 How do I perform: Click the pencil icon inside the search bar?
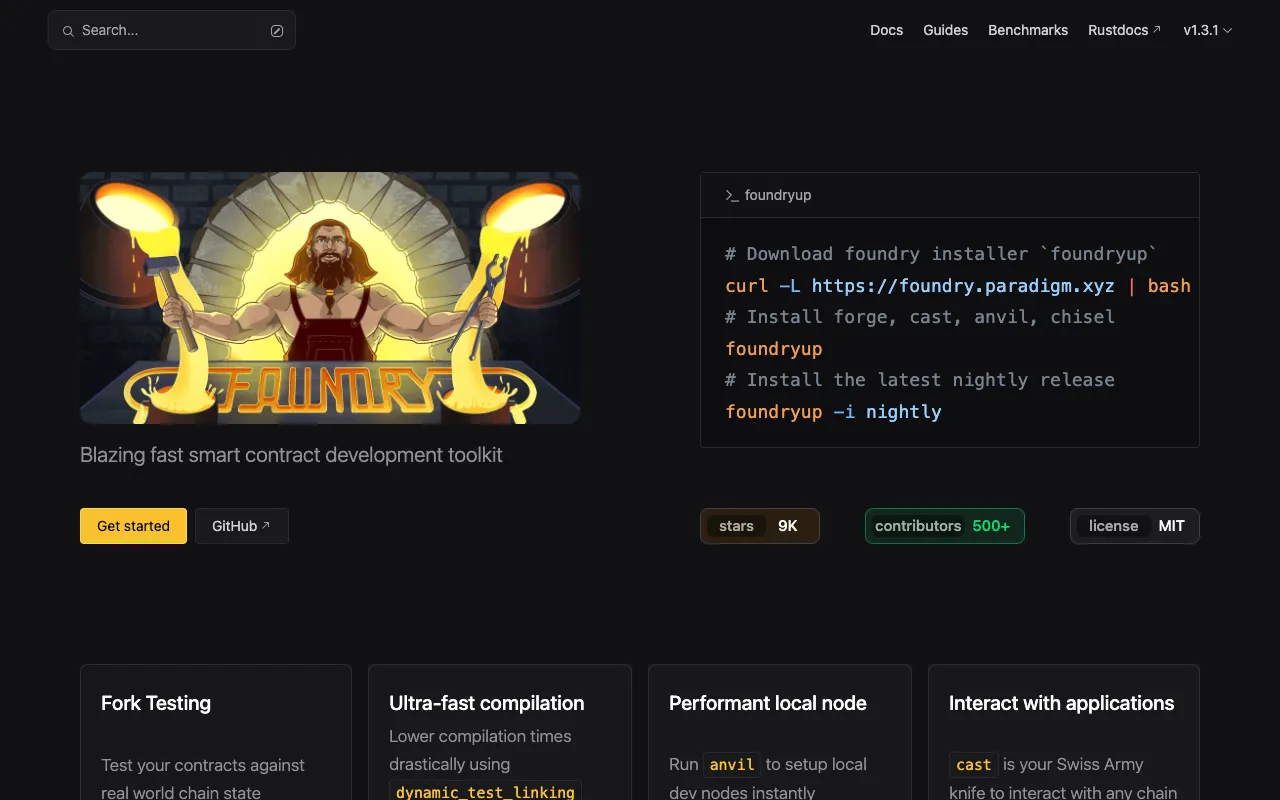277,30
